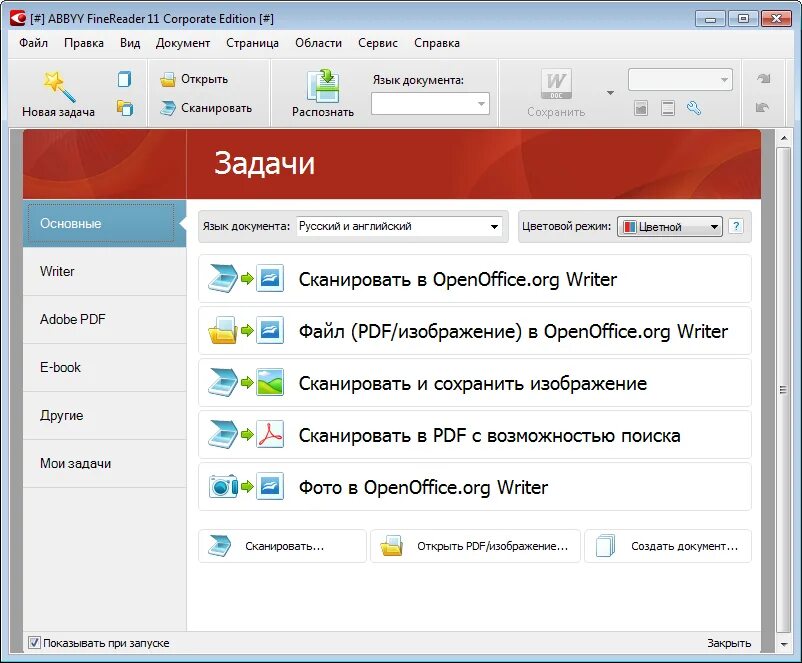Switch to the Другие tab
This screenshot has width=802, height=663.
pos(104,415)
